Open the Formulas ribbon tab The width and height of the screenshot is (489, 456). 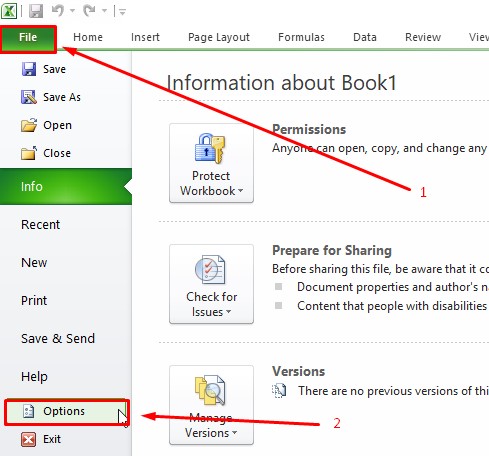click(301, 37)
